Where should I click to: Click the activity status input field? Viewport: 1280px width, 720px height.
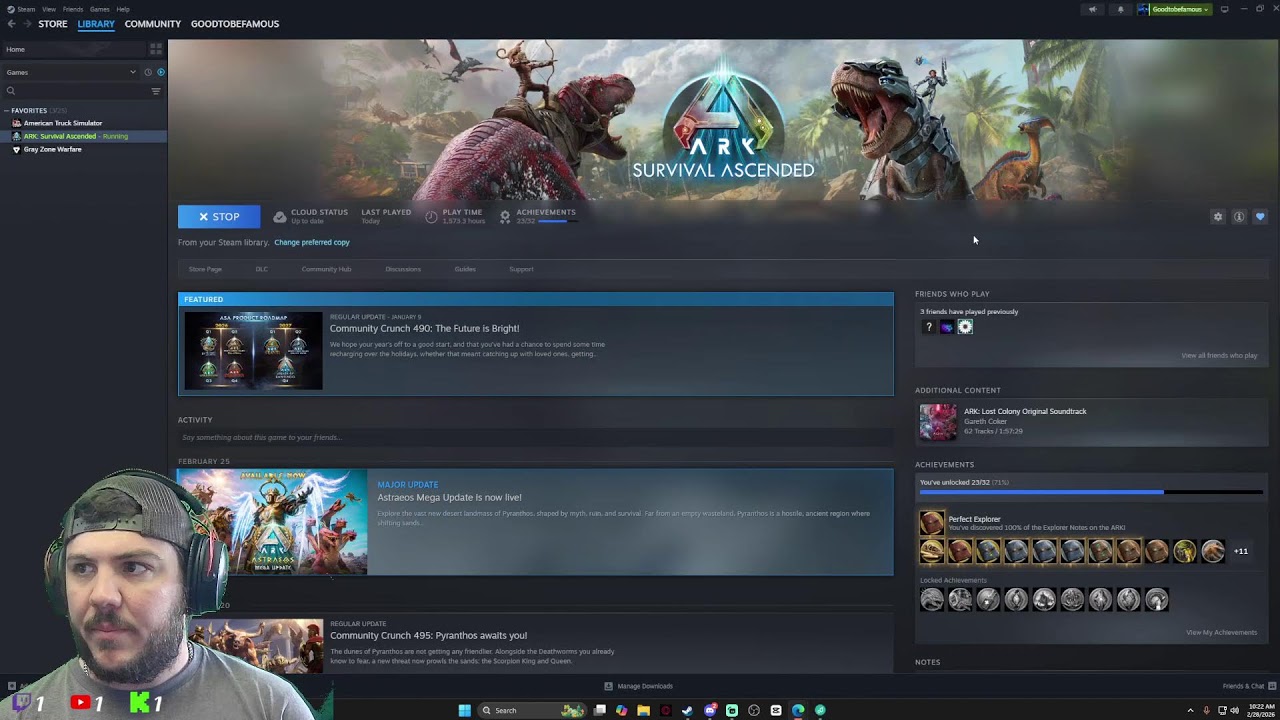[535, 437]
